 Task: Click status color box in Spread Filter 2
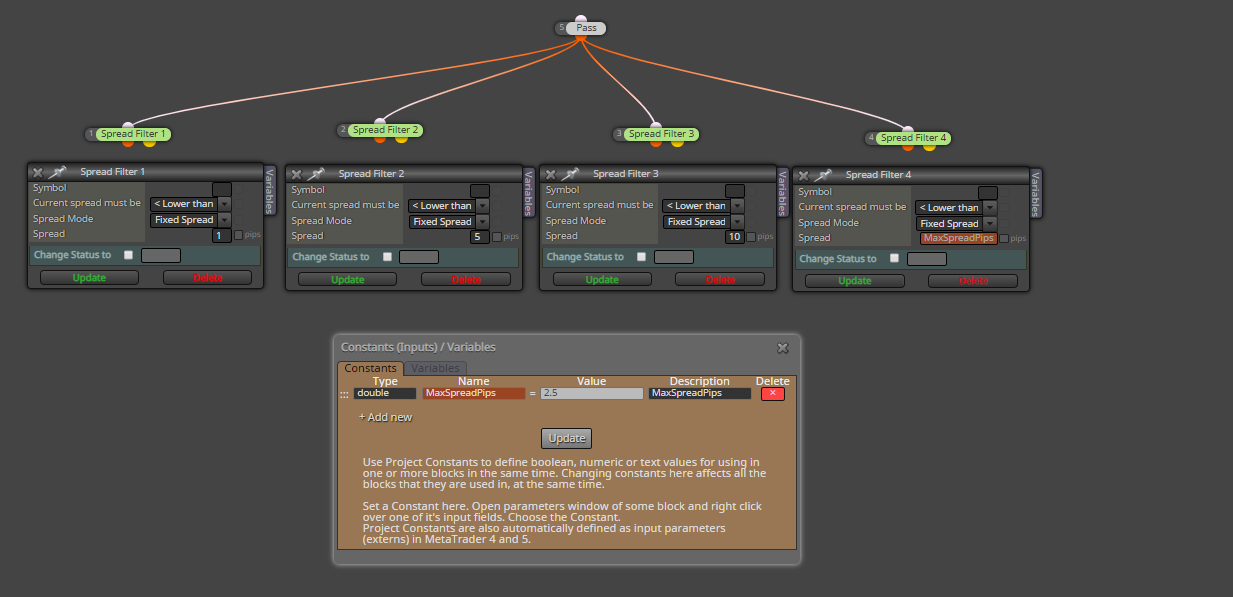click(418, 257)
